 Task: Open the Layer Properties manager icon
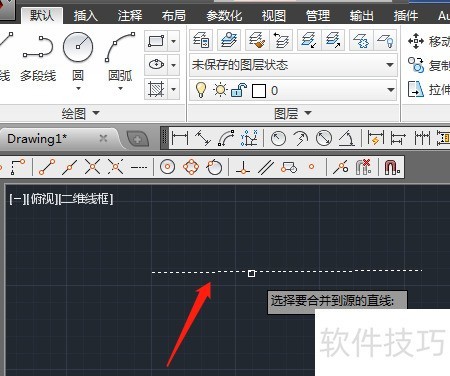201,40
